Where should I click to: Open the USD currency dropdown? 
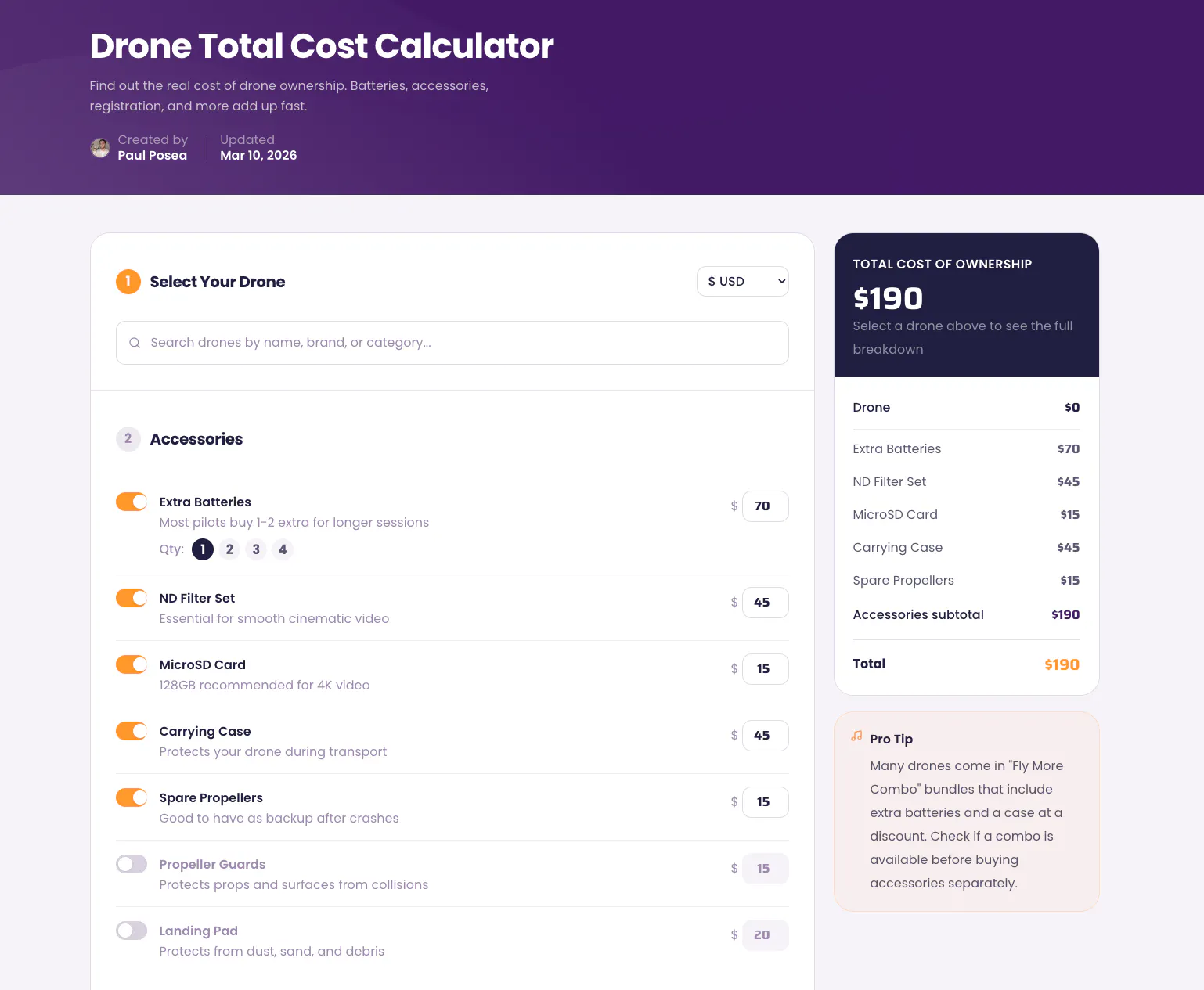743,282
